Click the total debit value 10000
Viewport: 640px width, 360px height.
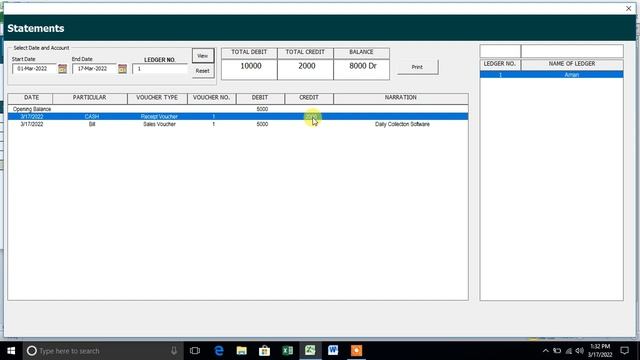point(251,66)
